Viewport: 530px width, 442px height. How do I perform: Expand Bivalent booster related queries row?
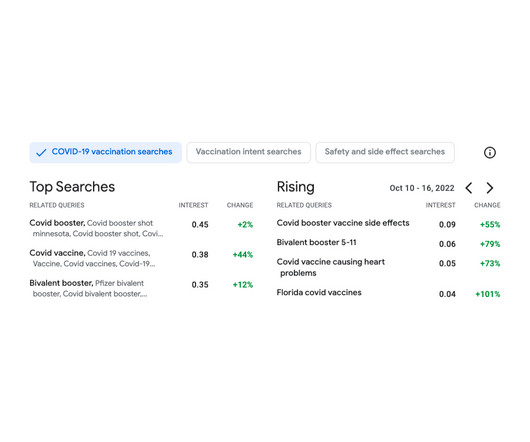point(141,289)
